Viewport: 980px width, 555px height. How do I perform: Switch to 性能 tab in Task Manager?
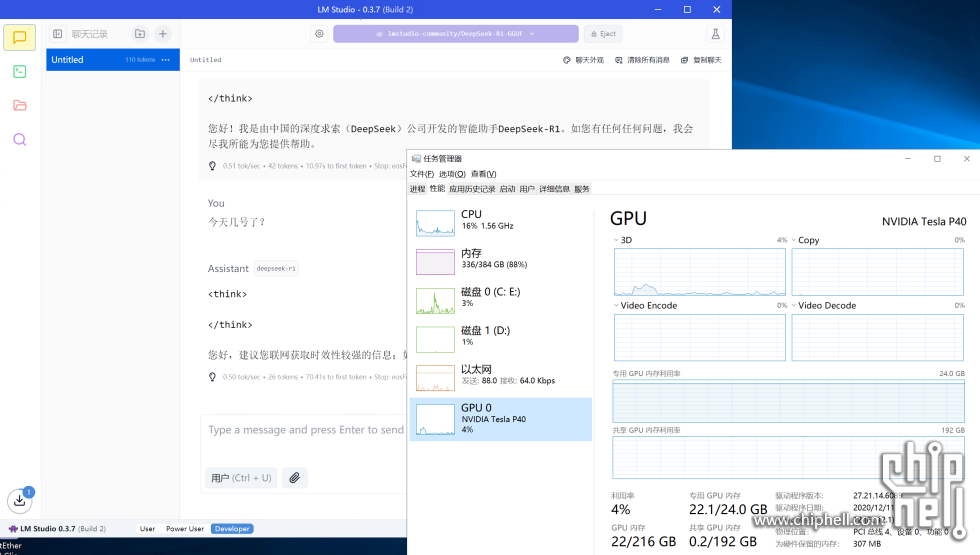pyautogui.click(x=438, y=189)
